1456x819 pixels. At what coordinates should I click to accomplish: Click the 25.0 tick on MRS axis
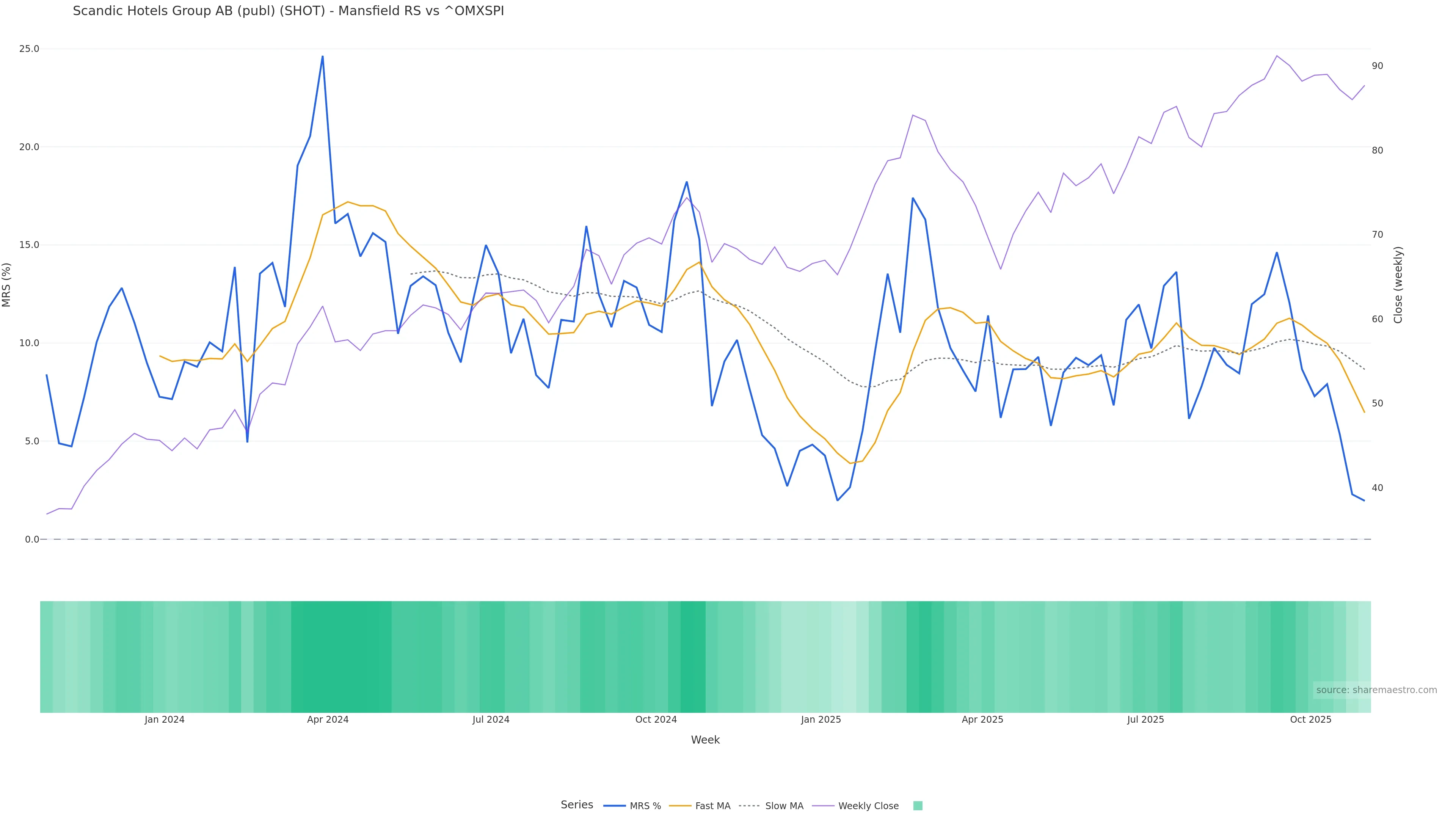click(x=29, y=49)
